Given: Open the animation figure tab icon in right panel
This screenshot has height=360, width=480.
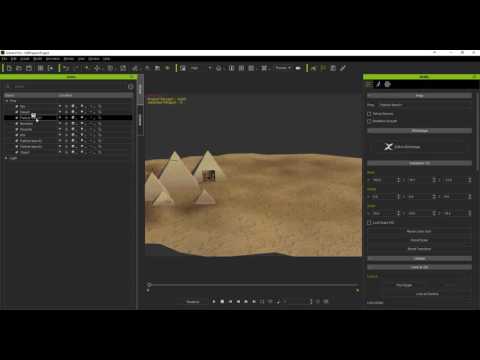Looking at the screenshot, I should pos(378,84).
